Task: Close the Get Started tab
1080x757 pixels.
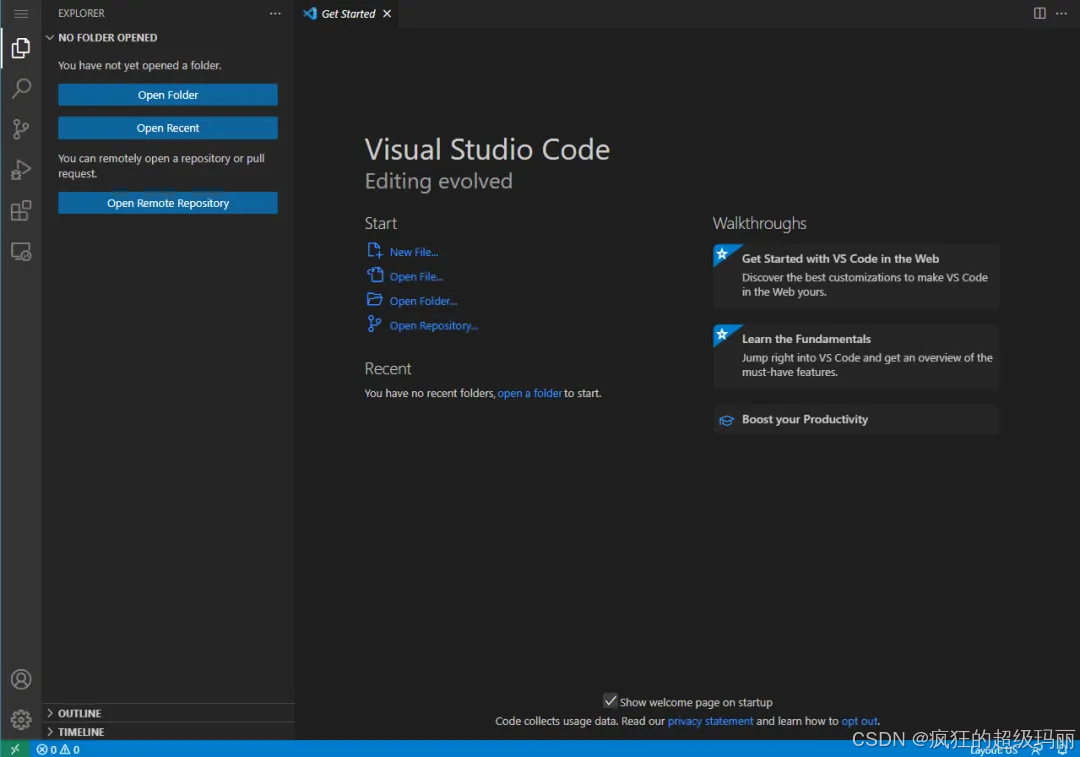Action: 387,14
